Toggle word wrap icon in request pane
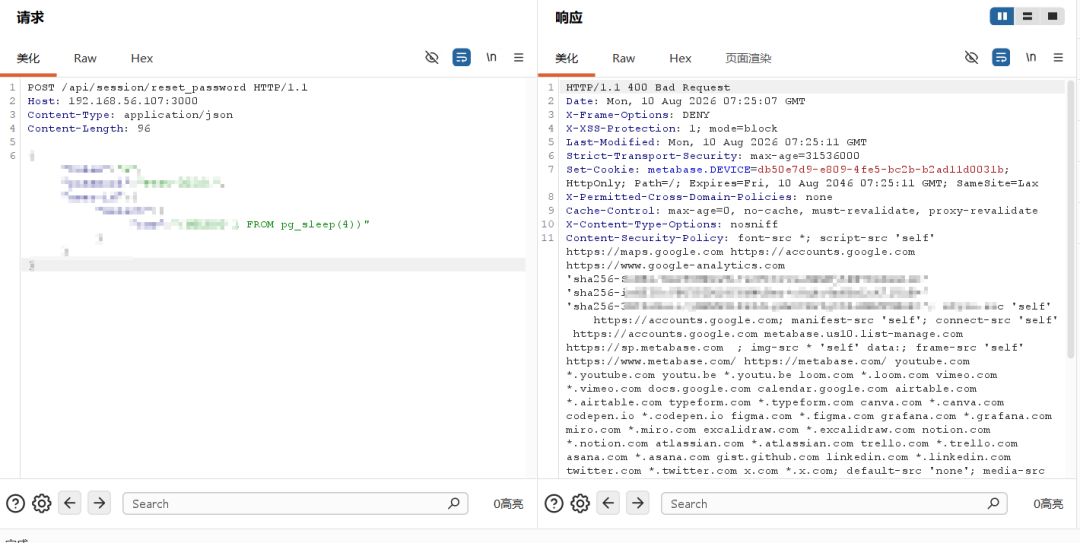The image size is (1080, 543). (461, 57)
